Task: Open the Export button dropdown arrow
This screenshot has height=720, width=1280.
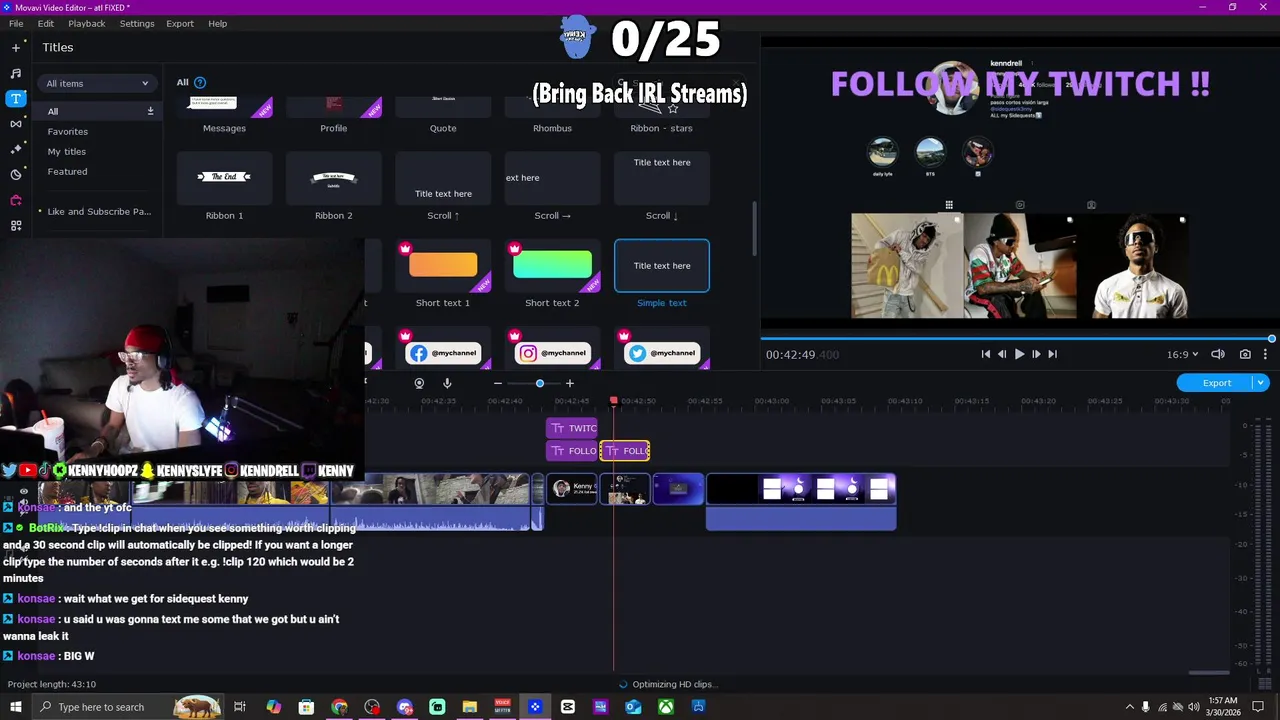Action: (1261, 383)
